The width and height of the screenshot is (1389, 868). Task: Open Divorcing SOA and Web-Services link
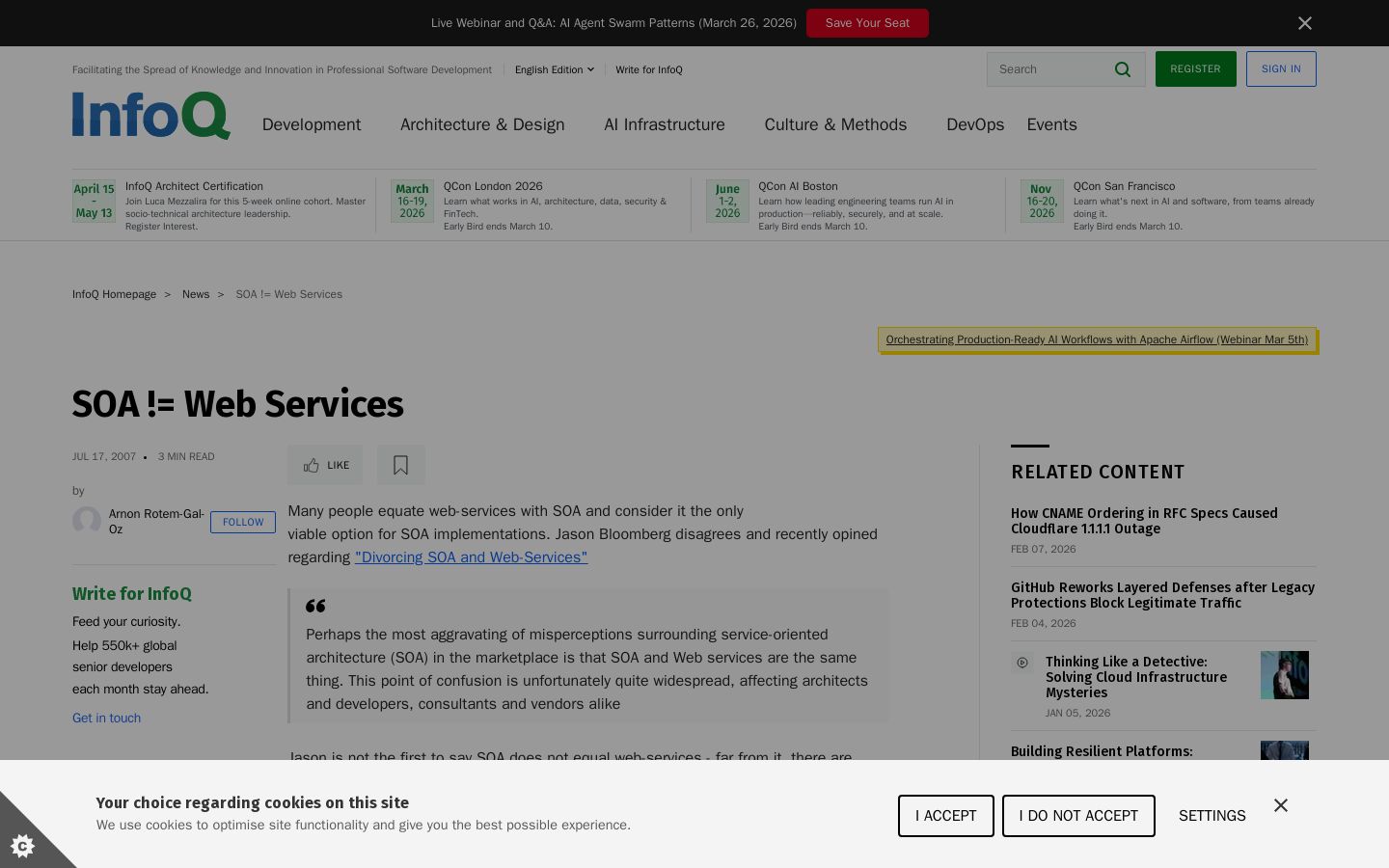coord(471,557)
